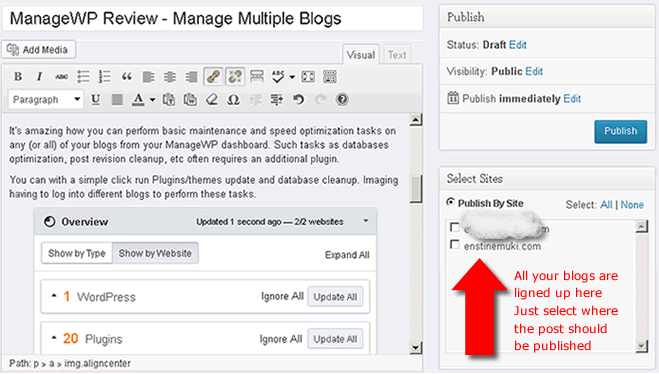Expand the Plugins updates row triangle
The height and width of the screenshot is (374, 659).
tap(54, 337)
